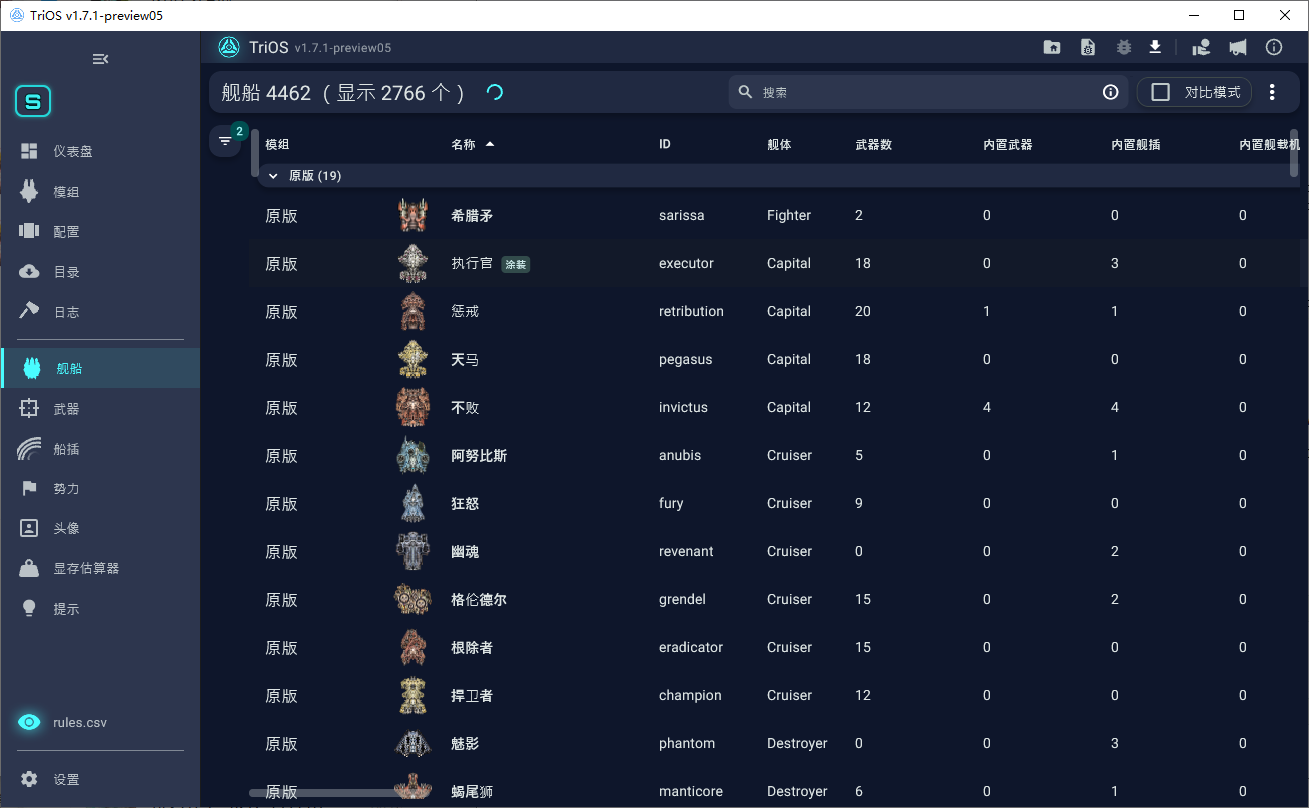Click the horizontal scrollbar at table bottom
The height and width of the screenshot is (808, 1309).
pos(322,793)
